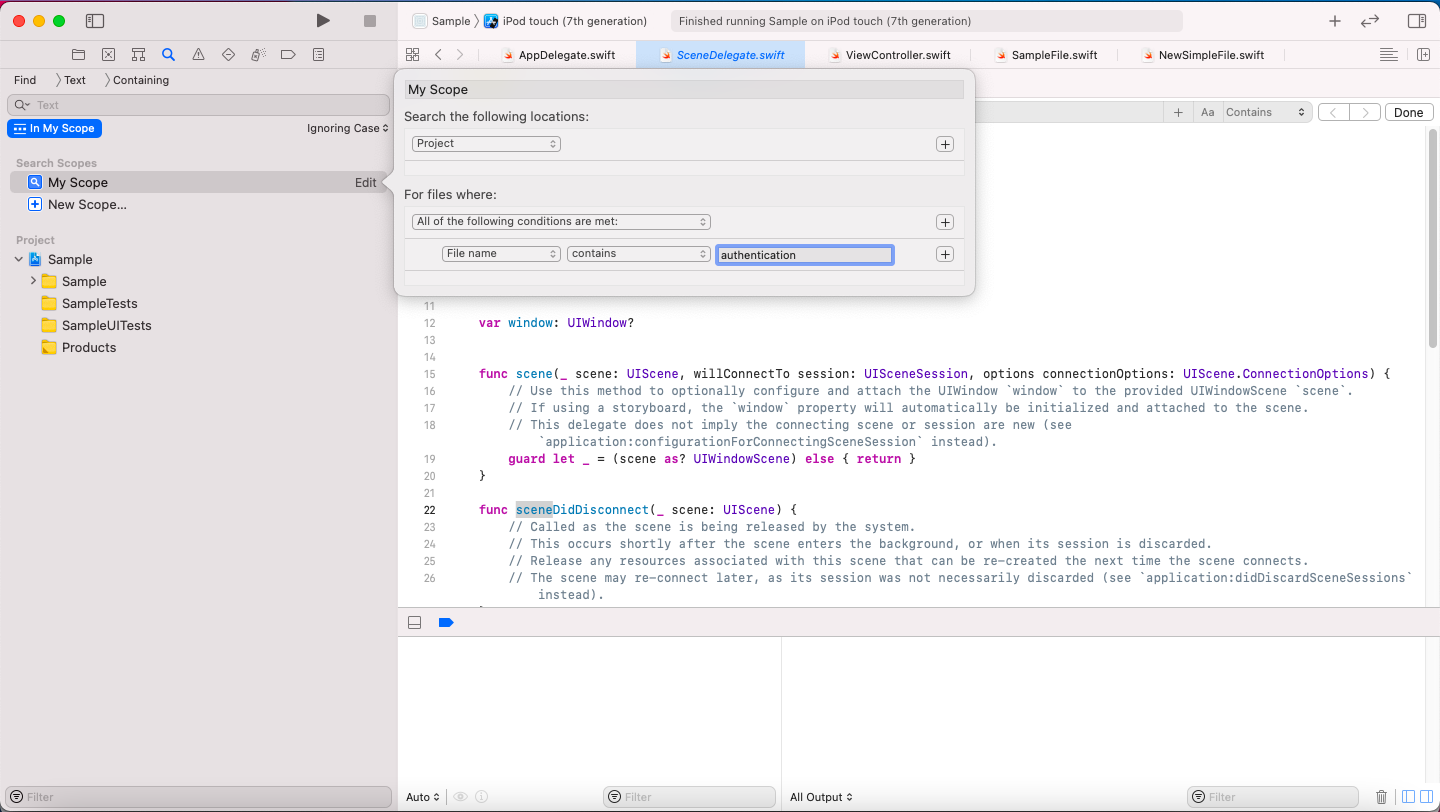This screenshot has height=812, width=1440.
Task: Click the authentication text field
Action: [x=805, y=255]
